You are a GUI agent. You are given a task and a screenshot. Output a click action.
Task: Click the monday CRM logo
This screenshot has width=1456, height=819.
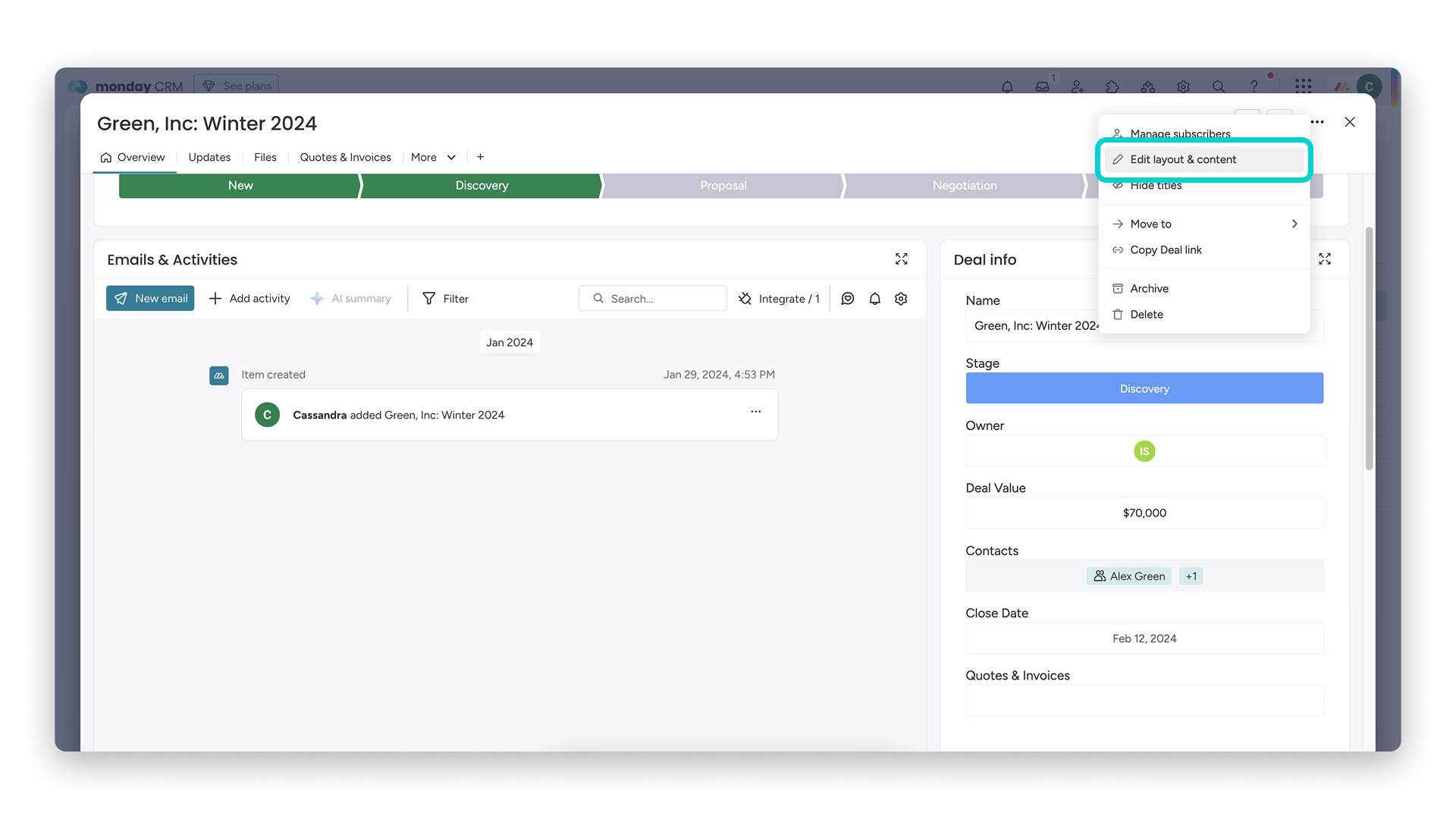click(x=126, y=86)
